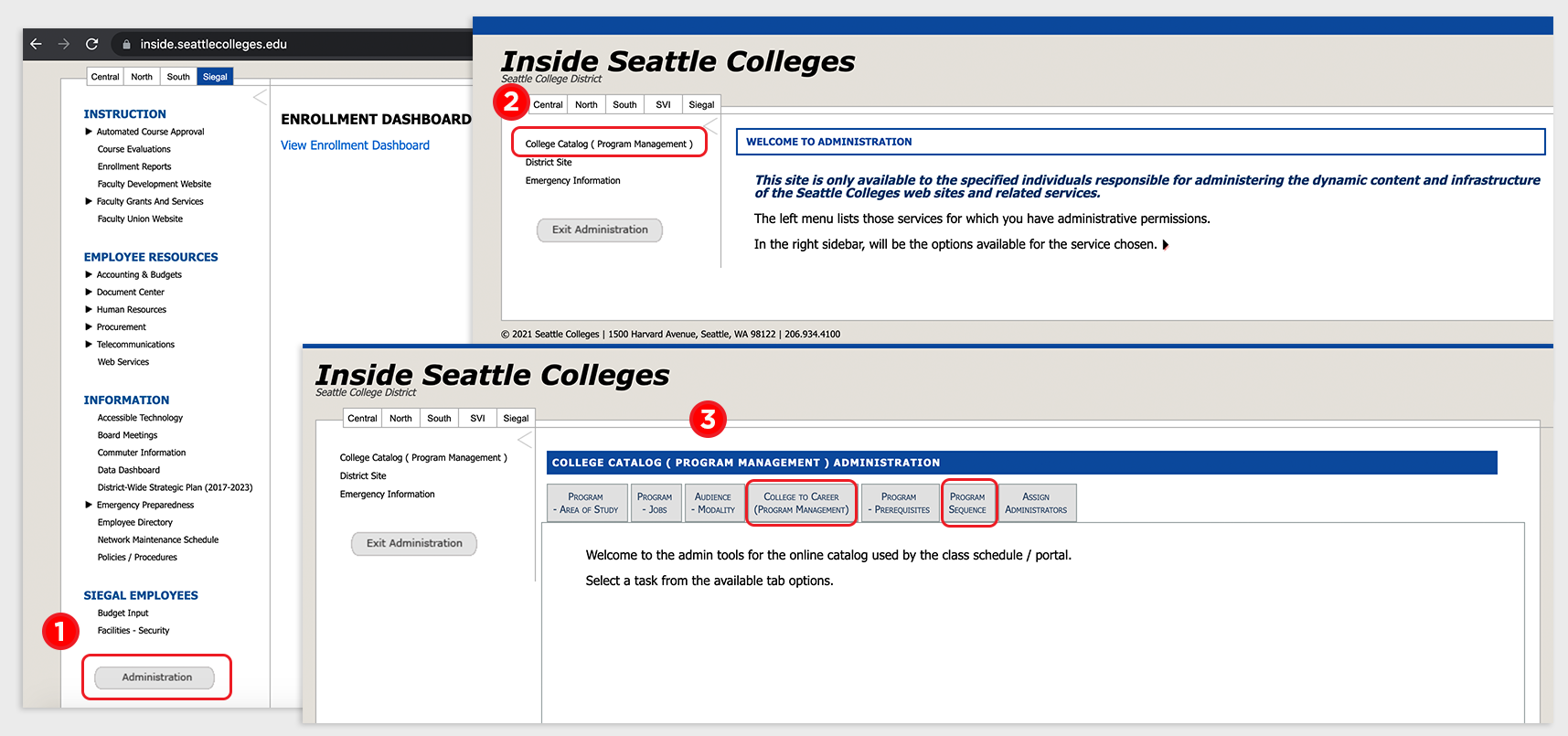Click the EMPLOYEE RESOURCES section heading
The width and height of the screenshot is (1568, 736).
pos(151,257)
